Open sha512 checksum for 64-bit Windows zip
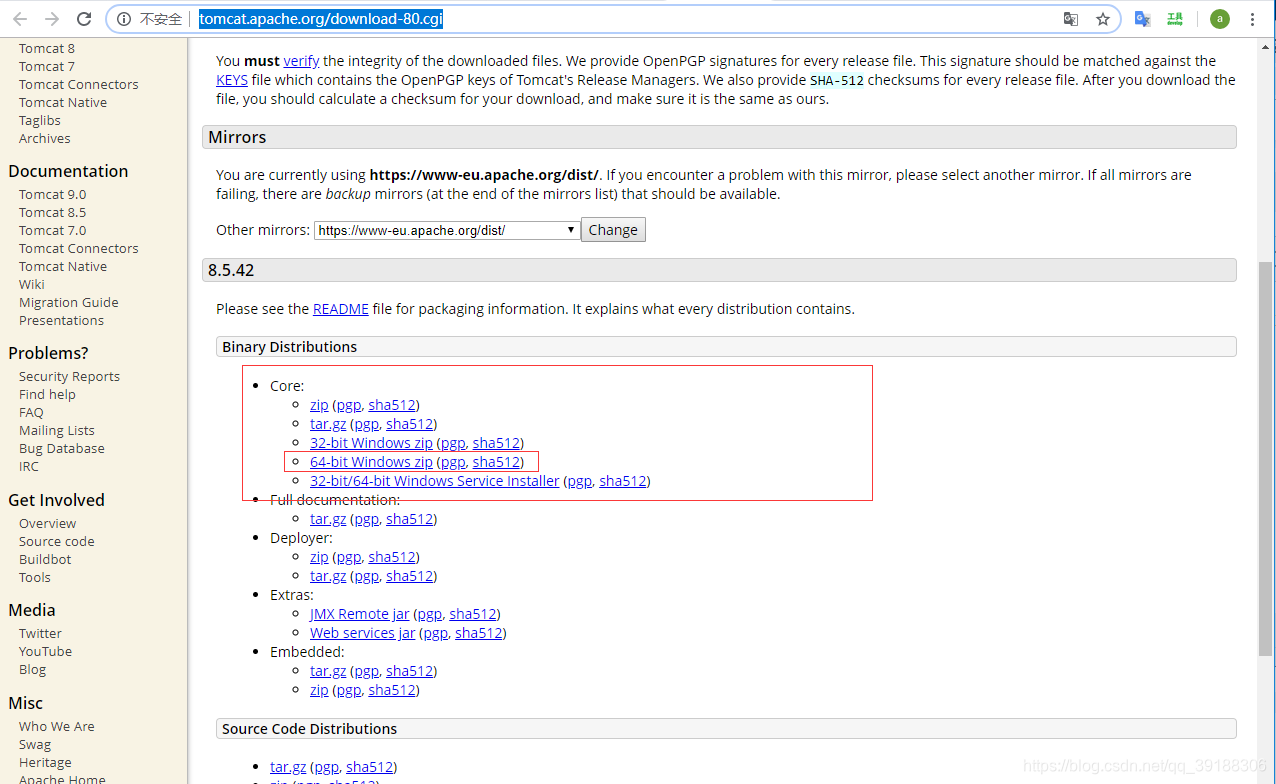This screenshot has height=784, width=1276. point(496,462)
